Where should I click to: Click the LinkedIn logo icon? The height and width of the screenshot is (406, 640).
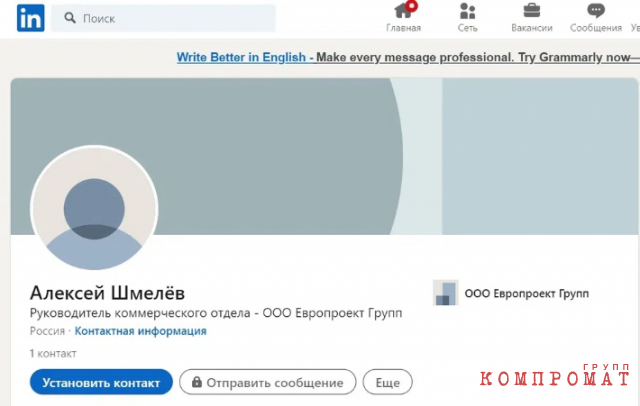coord(31,18)
